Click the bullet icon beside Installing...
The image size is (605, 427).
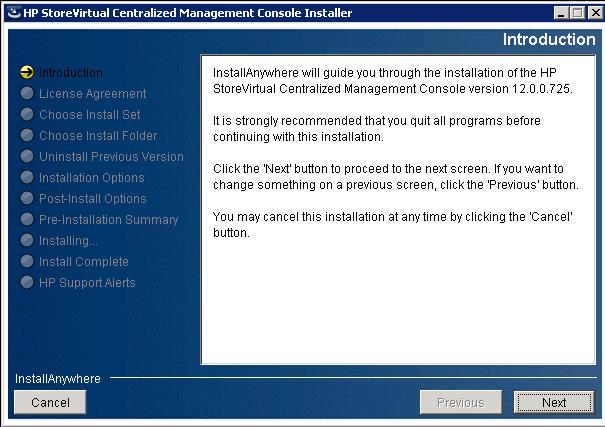point(27,240)
